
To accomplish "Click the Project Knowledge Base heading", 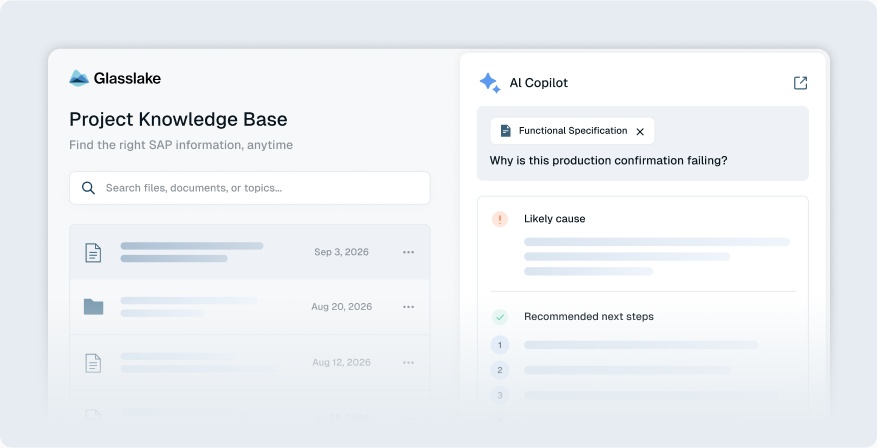I will [x=178, y=119].
